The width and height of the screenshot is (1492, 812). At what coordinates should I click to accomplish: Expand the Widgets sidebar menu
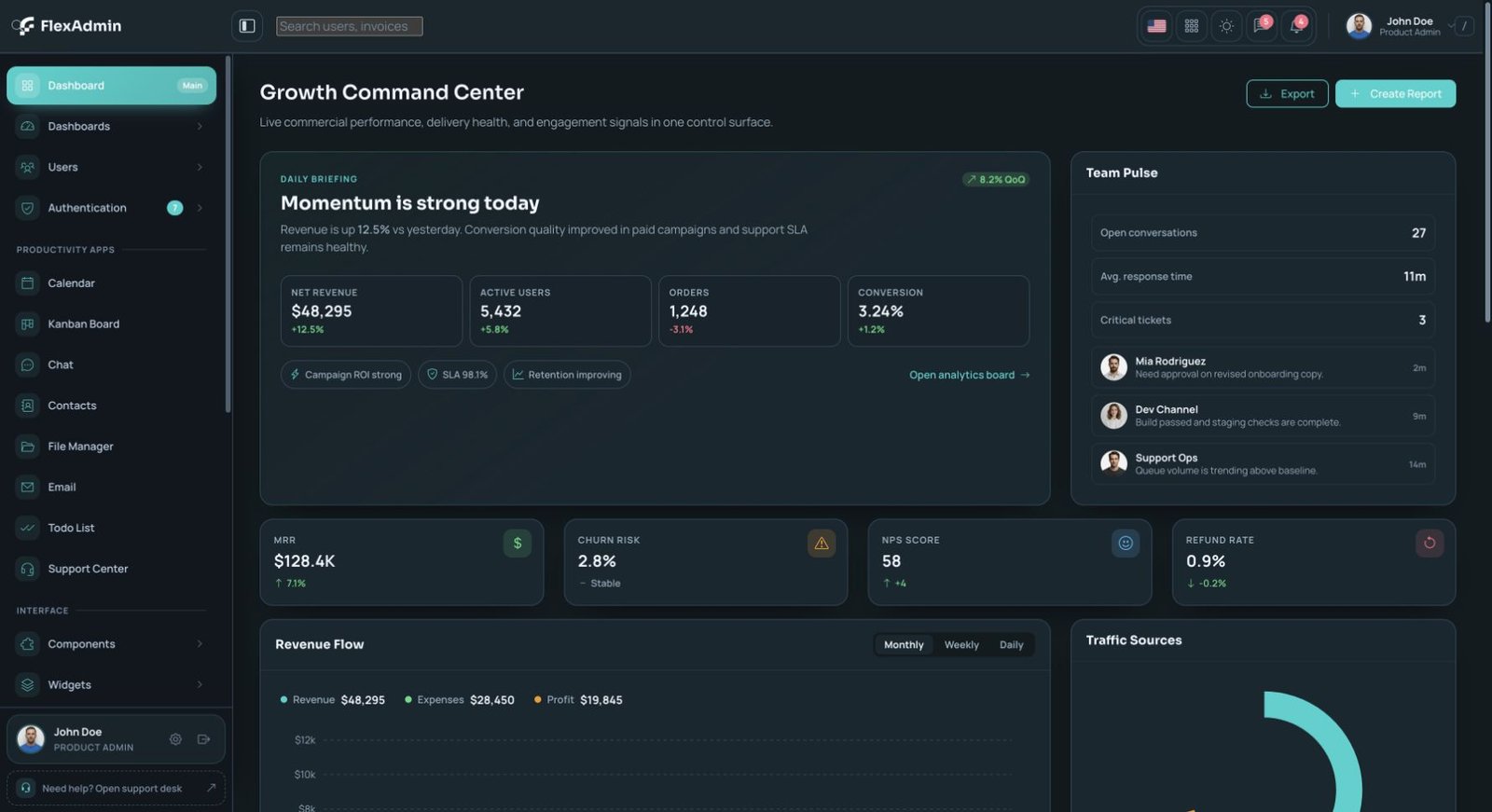pos(111,685)
